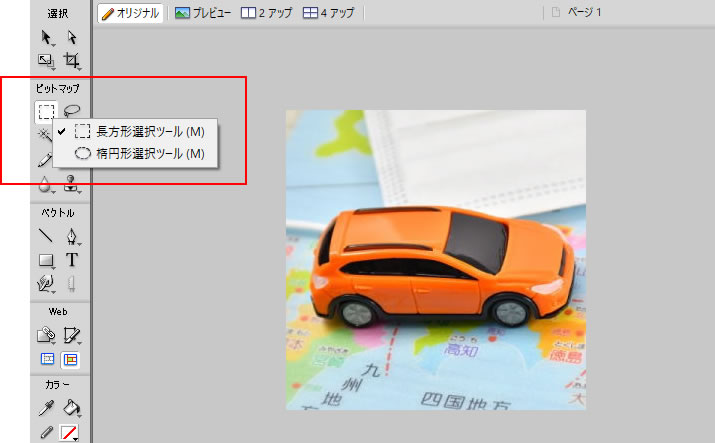Click the rectangular Marquee tool icon

click(46, 112)
